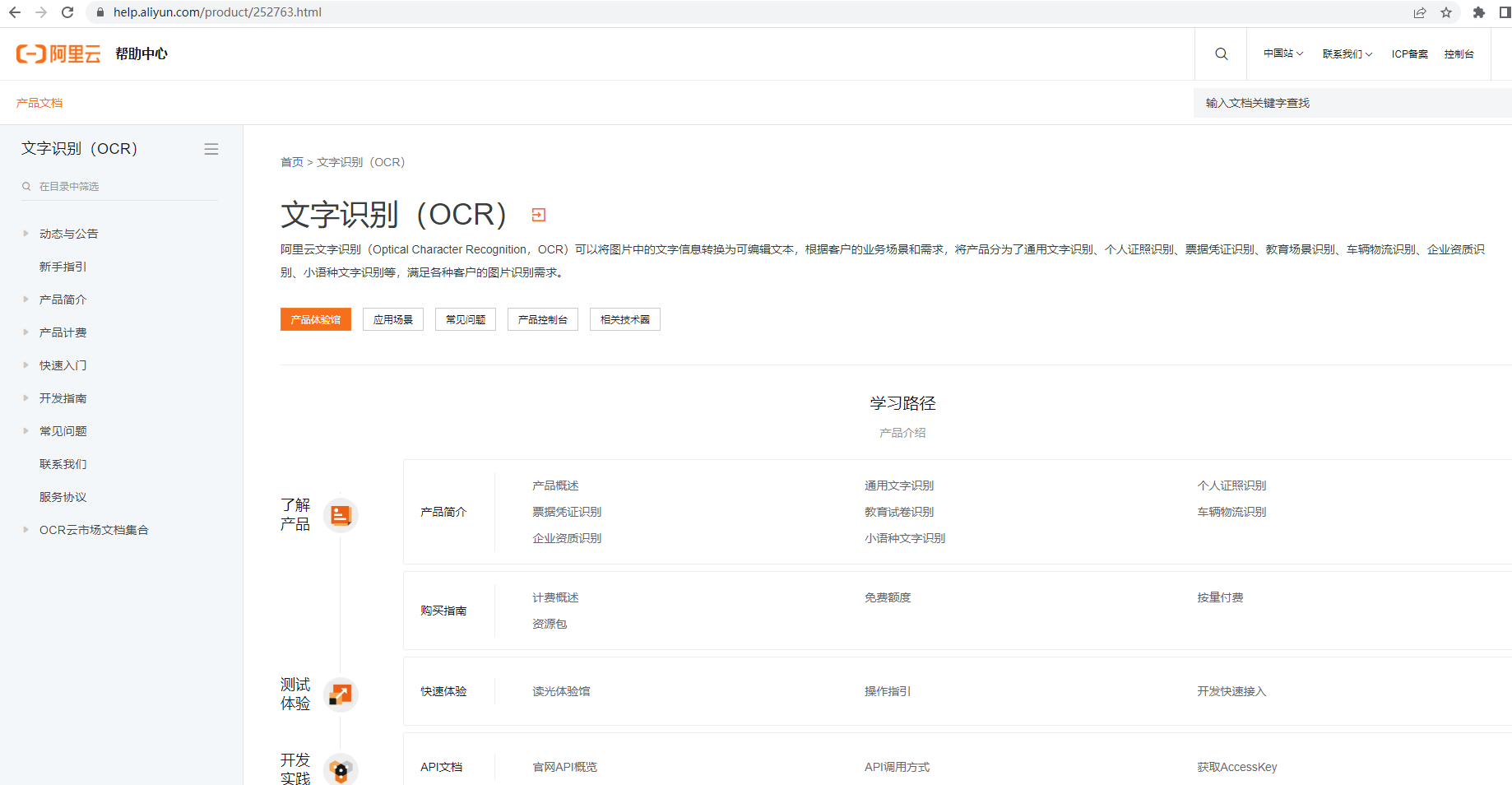The image size is (1512, 785).
Task: Click the 帮助中心 header title
Action: [x=141, y=53]
